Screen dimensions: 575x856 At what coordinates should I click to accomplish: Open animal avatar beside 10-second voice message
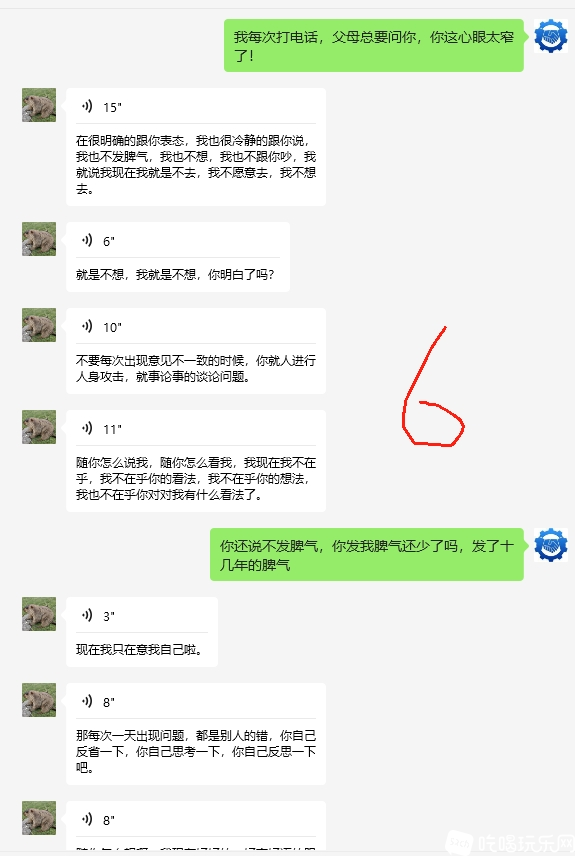(39, 325)
